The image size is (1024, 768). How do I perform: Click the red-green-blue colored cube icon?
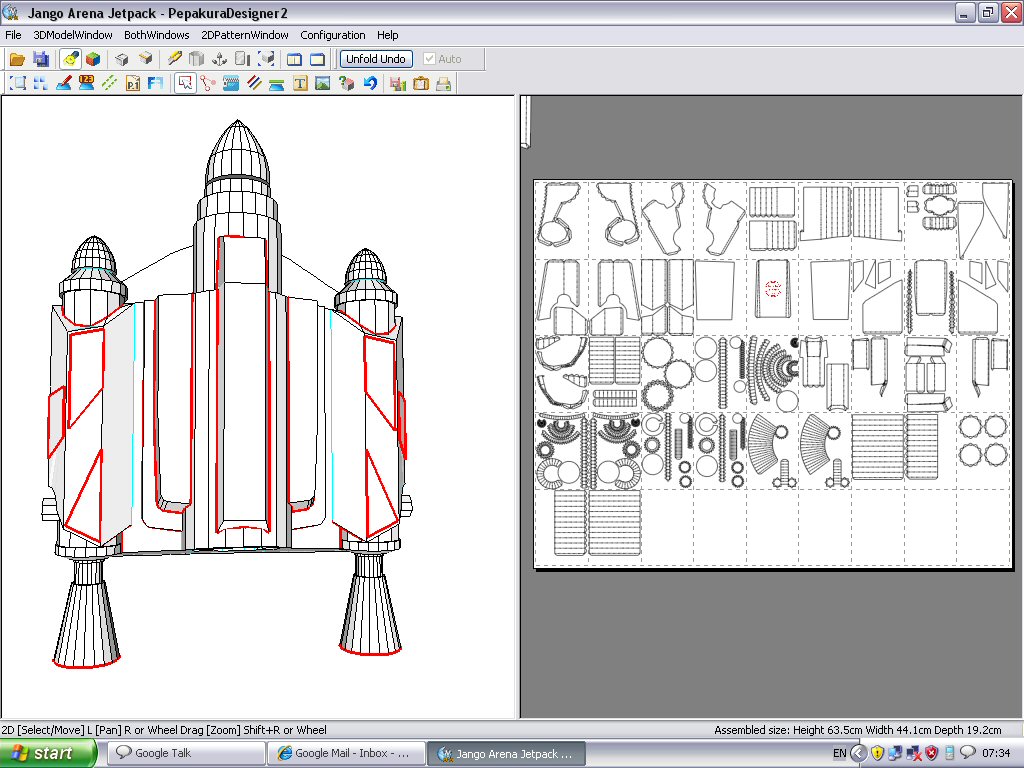tap(93, 59)
